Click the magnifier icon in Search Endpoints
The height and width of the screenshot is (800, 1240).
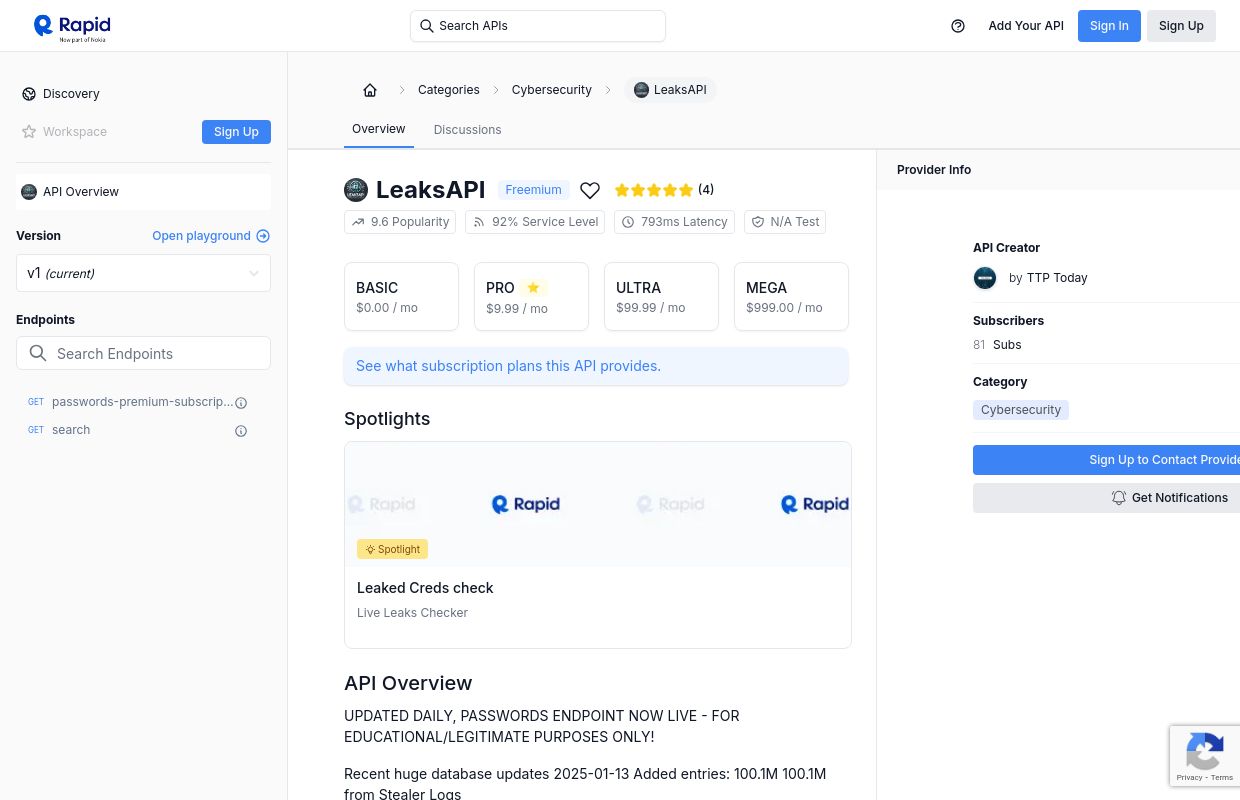pos(38,353)
